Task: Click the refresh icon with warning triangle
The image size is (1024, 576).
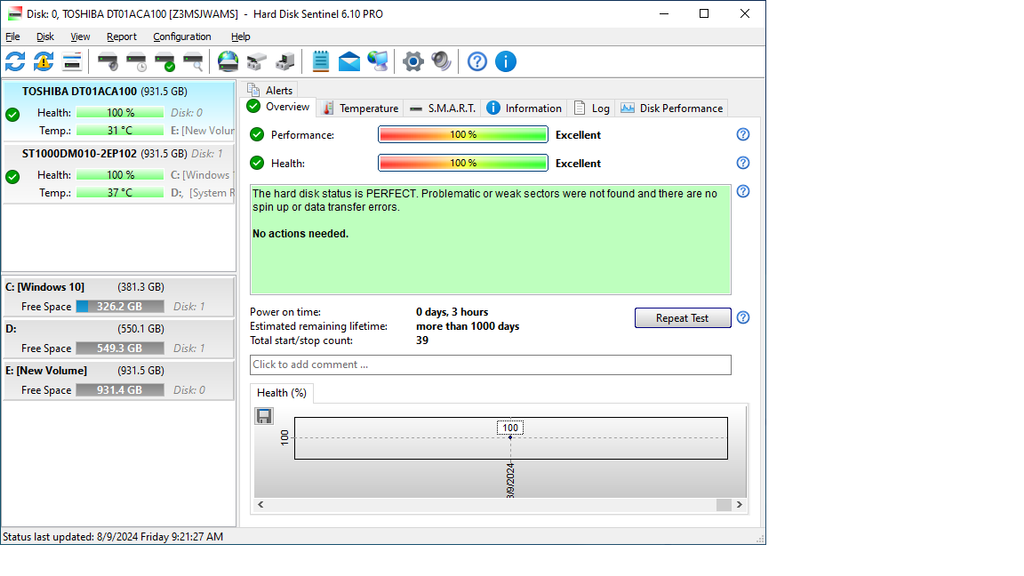Action: coord(44,62)
